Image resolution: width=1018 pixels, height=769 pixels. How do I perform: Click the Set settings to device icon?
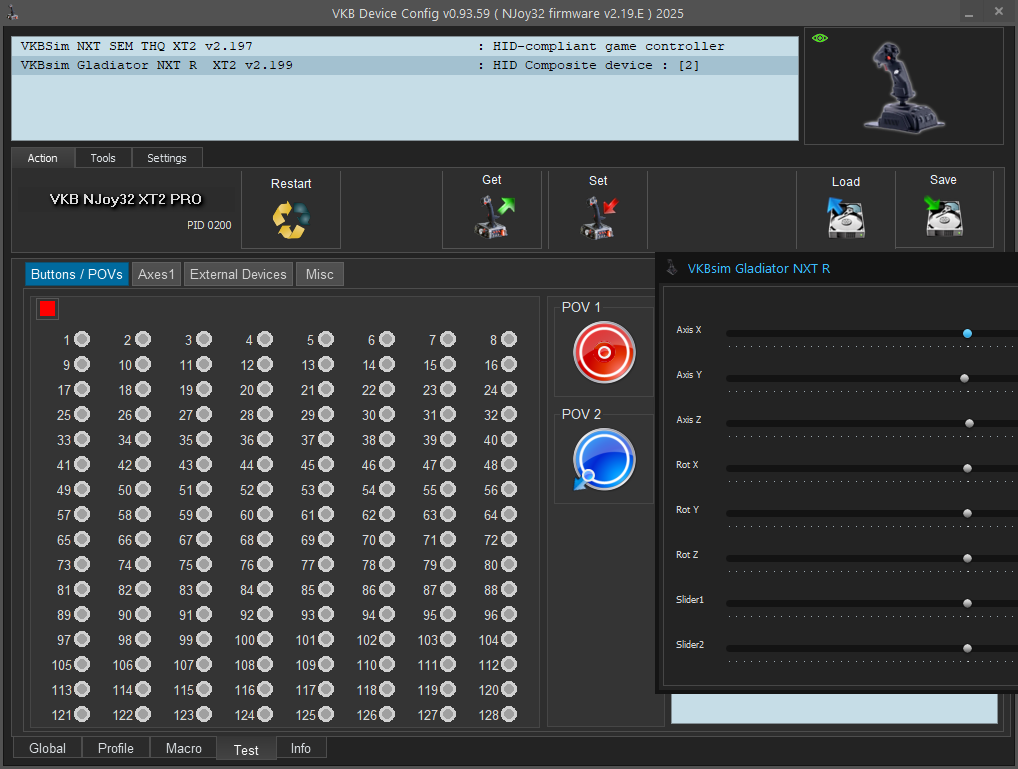pyautogui.click(x=599, y=218)
